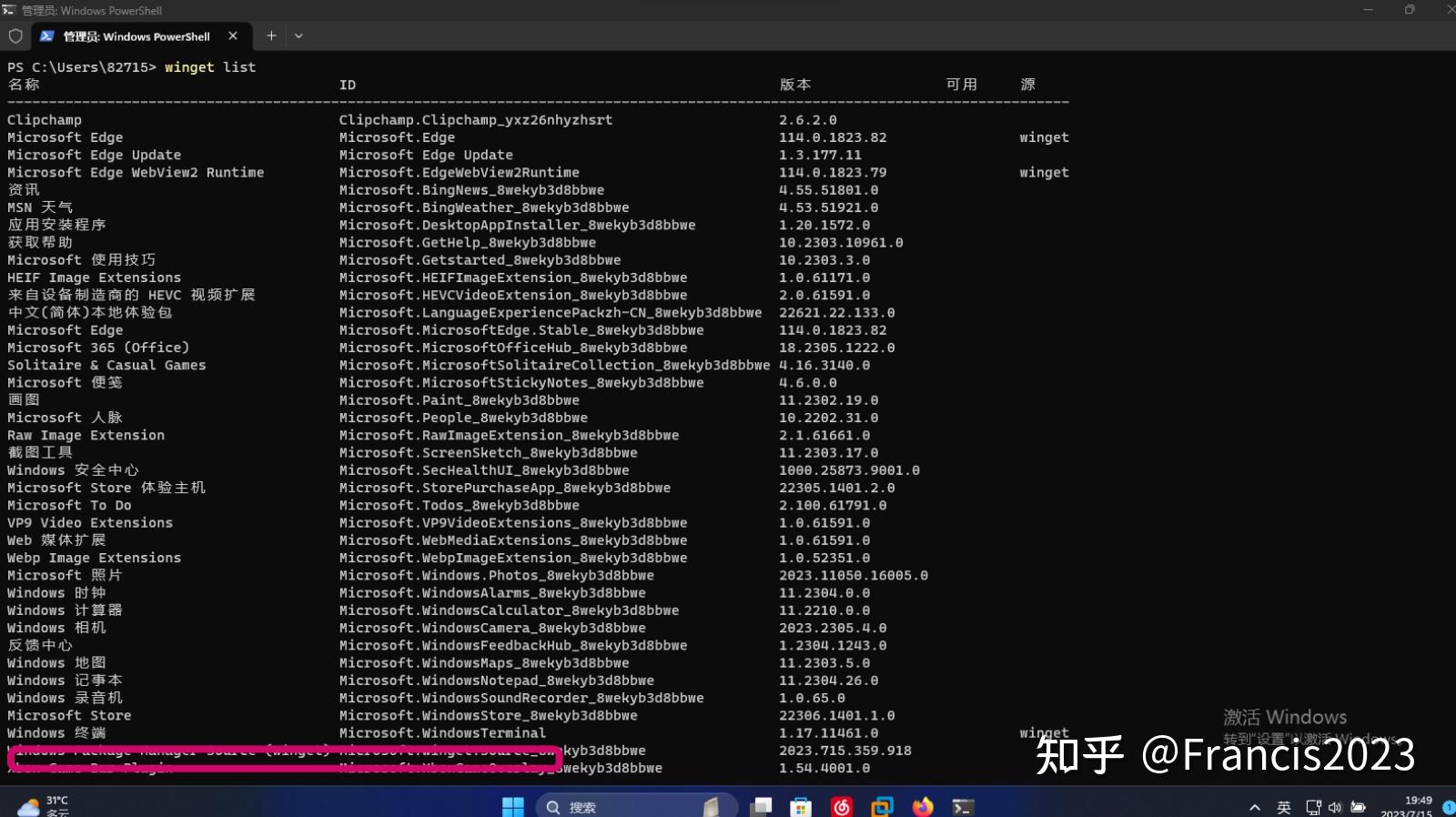Click the 来自设备制造商的 HEVC 视频扩展 entry

point(131,295)
